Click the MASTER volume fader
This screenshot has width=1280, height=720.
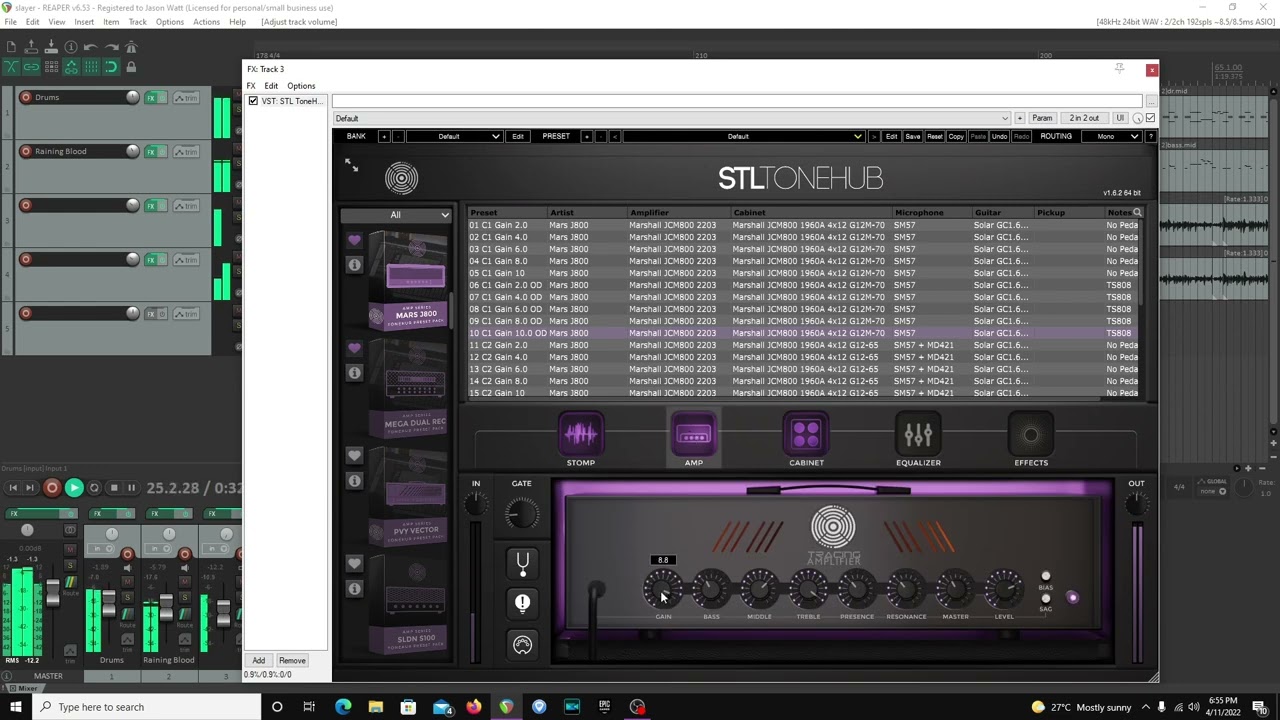52,592
